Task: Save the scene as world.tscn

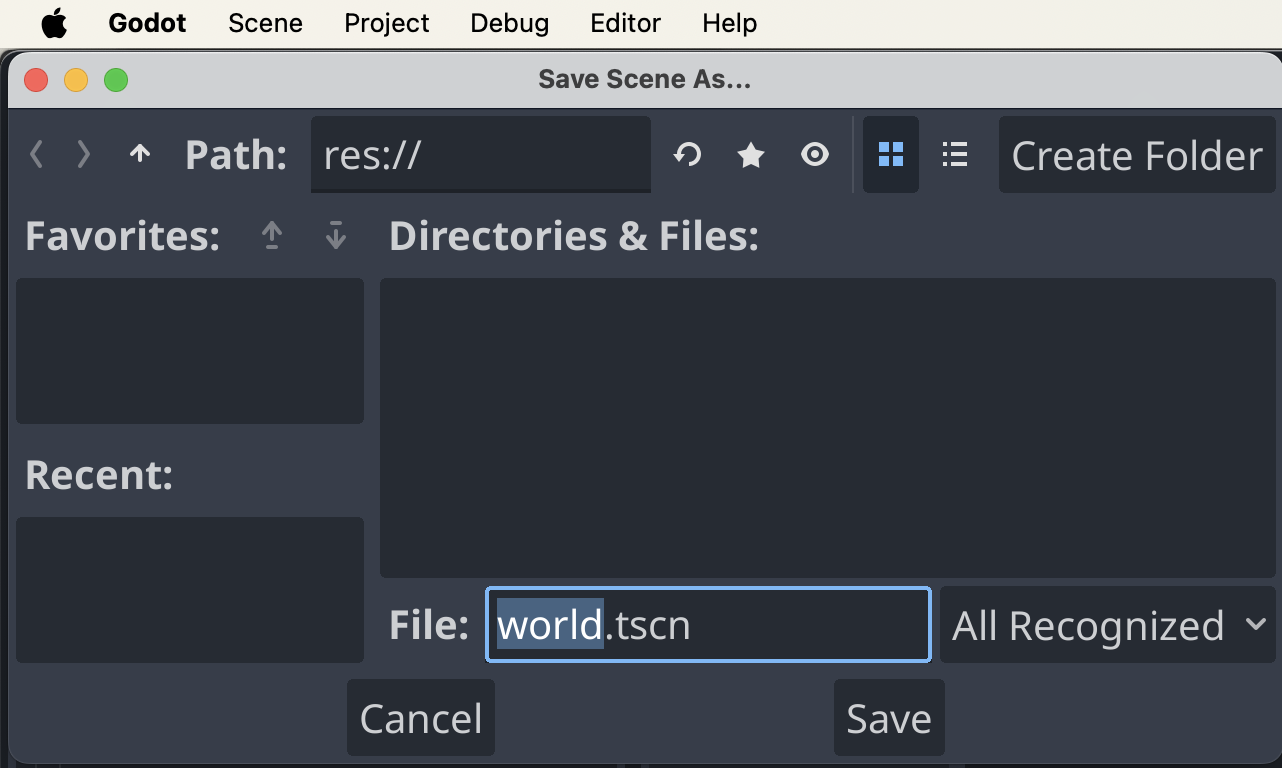Action: (x=888, y=717)
